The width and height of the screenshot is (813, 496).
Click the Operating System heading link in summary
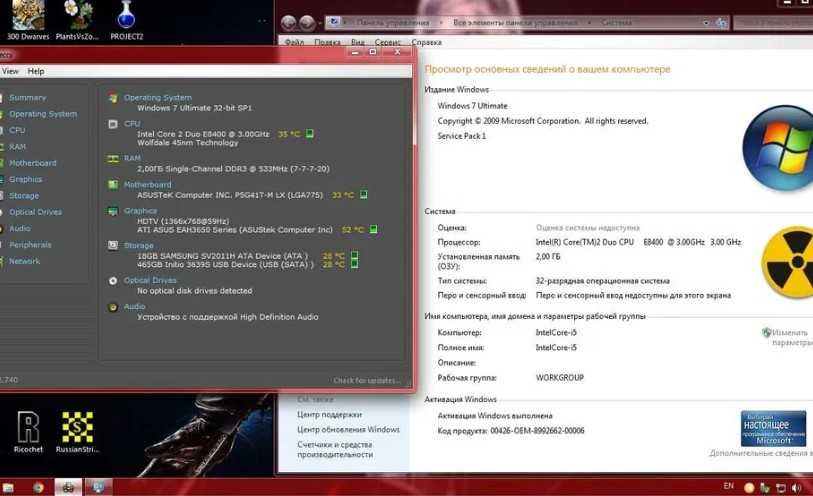158,97
